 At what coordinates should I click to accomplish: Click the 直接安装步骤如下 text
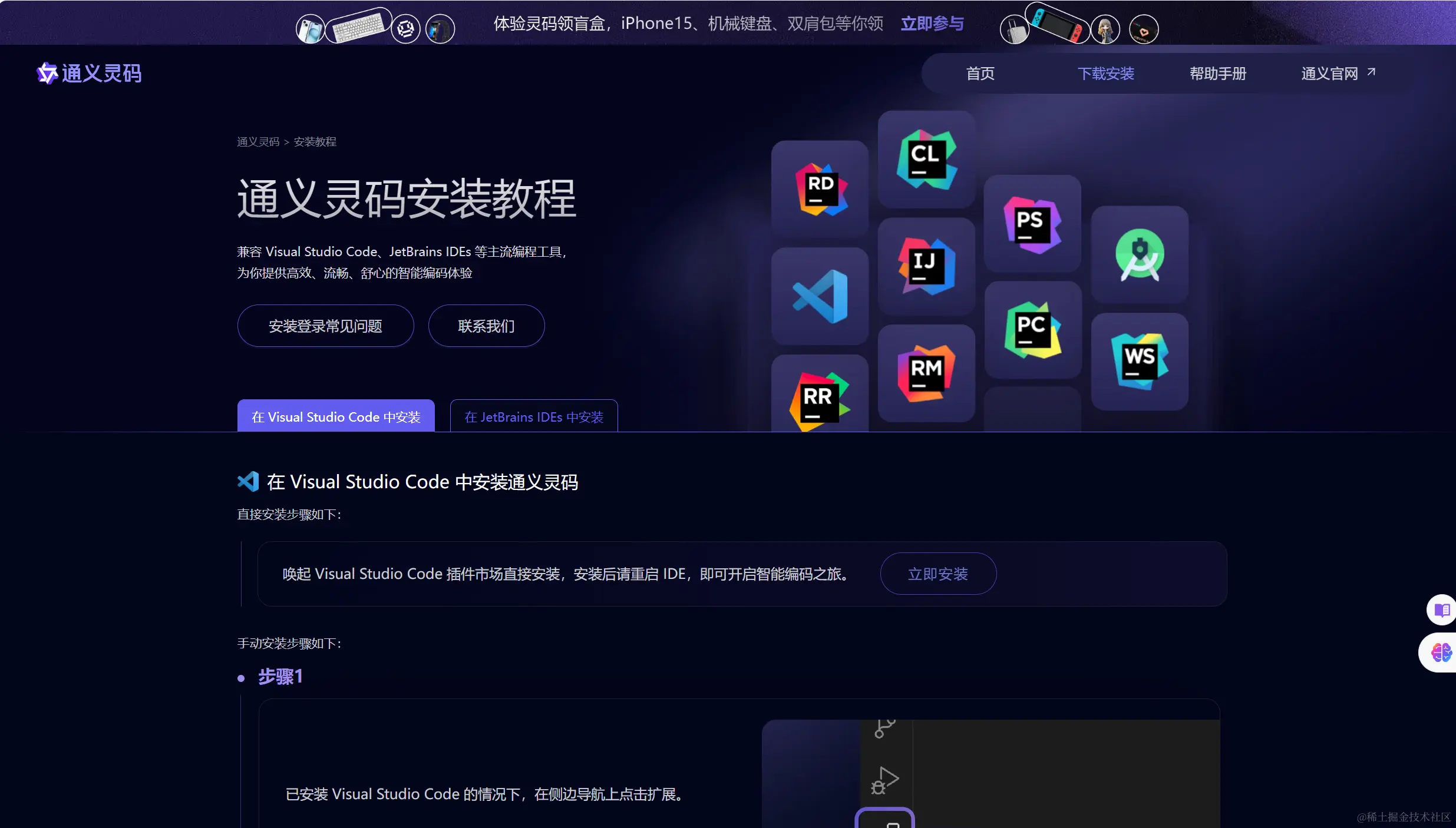coord(289,514)
